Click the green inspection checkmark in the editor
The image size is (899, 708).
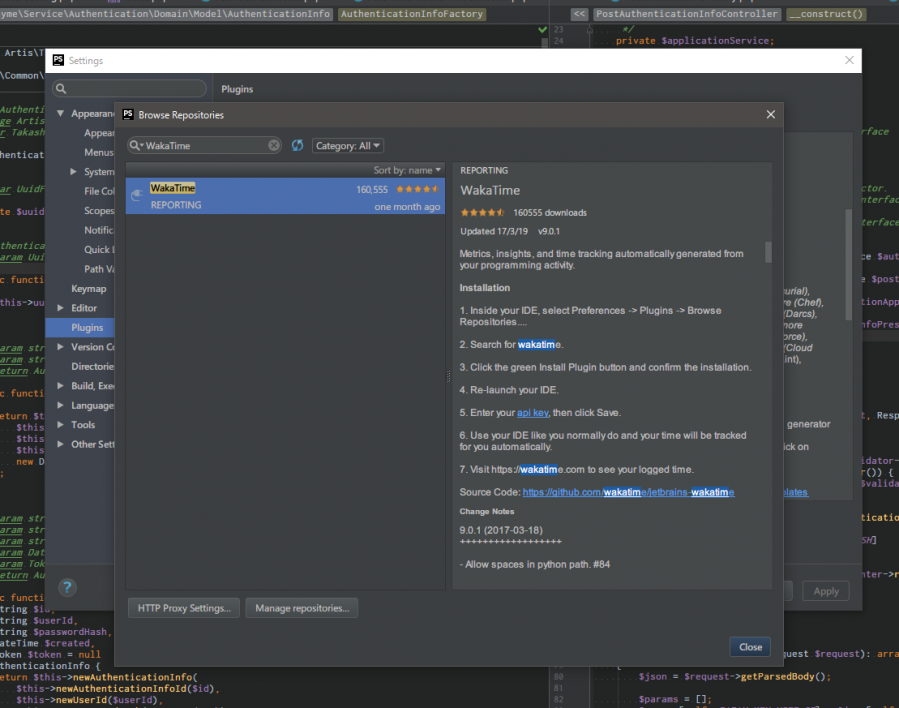[542, 29]
